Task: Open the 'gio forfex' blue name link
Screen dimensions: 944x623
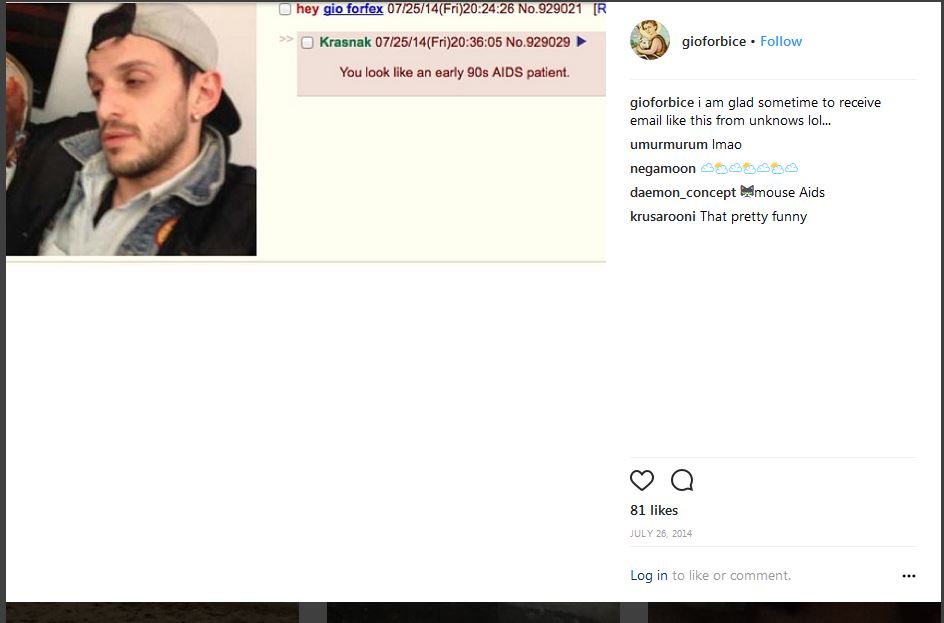Action: 353,9
